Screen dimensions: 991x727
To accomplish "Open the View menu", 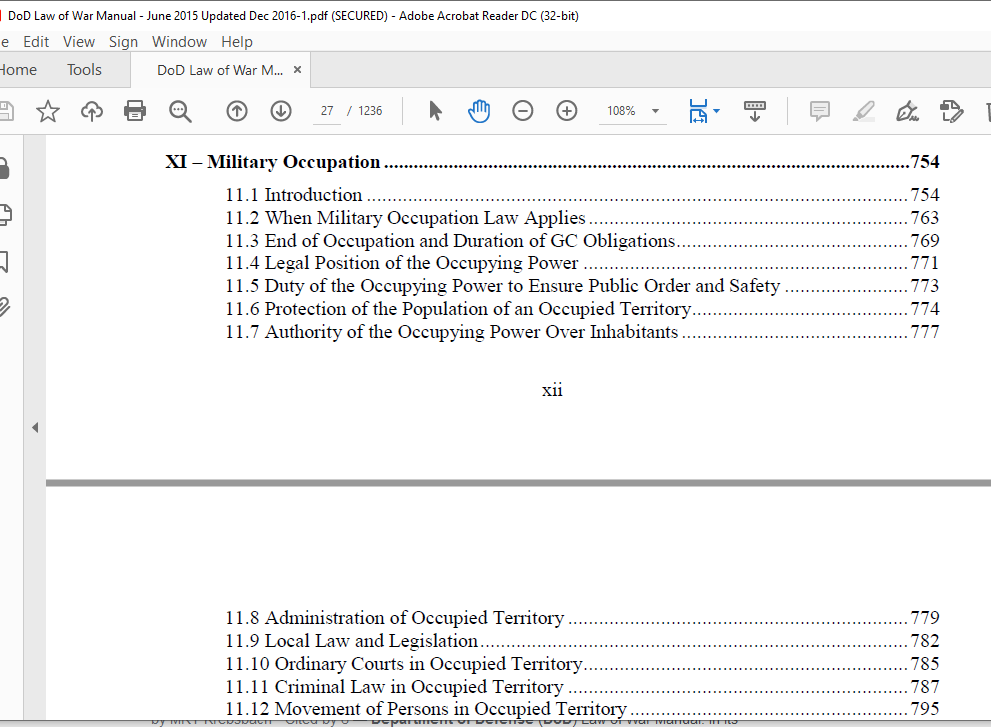I will 79,42.
